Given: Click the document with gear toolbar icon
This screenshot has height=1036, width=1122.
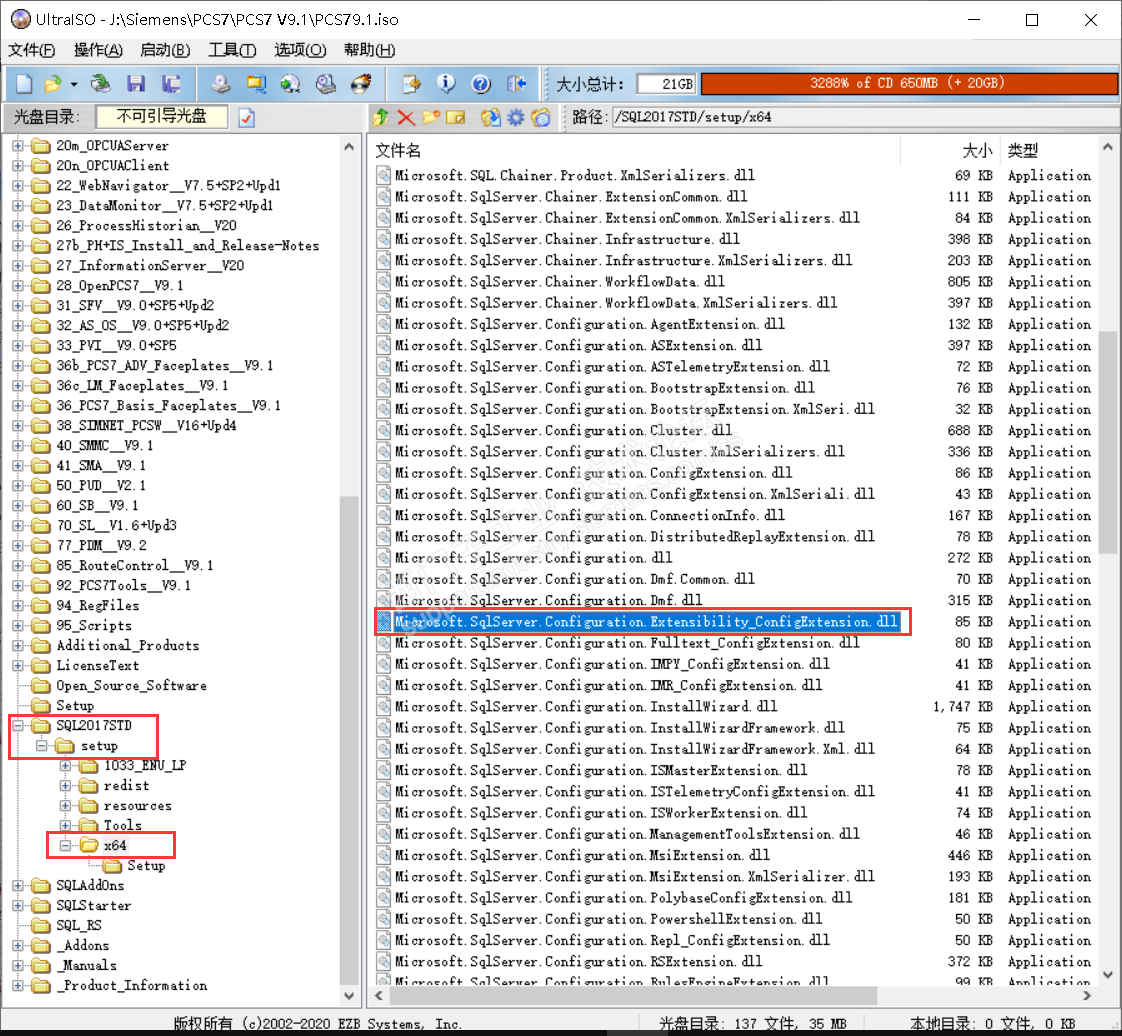Looking at the screenshot, I should click(x=411, y=84).
